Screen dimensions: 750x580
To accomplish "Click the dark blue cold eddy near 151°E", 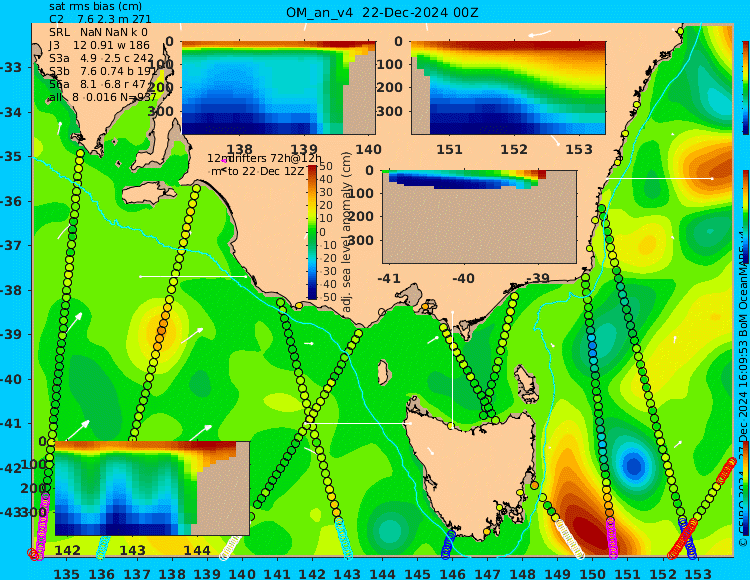I will pos(634,465).
